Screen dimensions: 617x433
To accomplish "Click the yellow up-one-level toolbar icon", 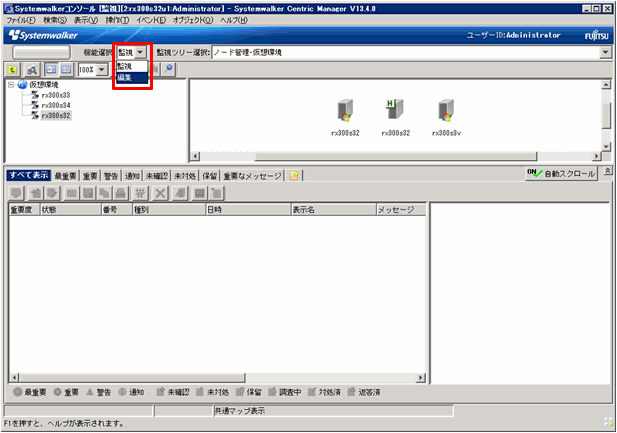I will [13, 70].
